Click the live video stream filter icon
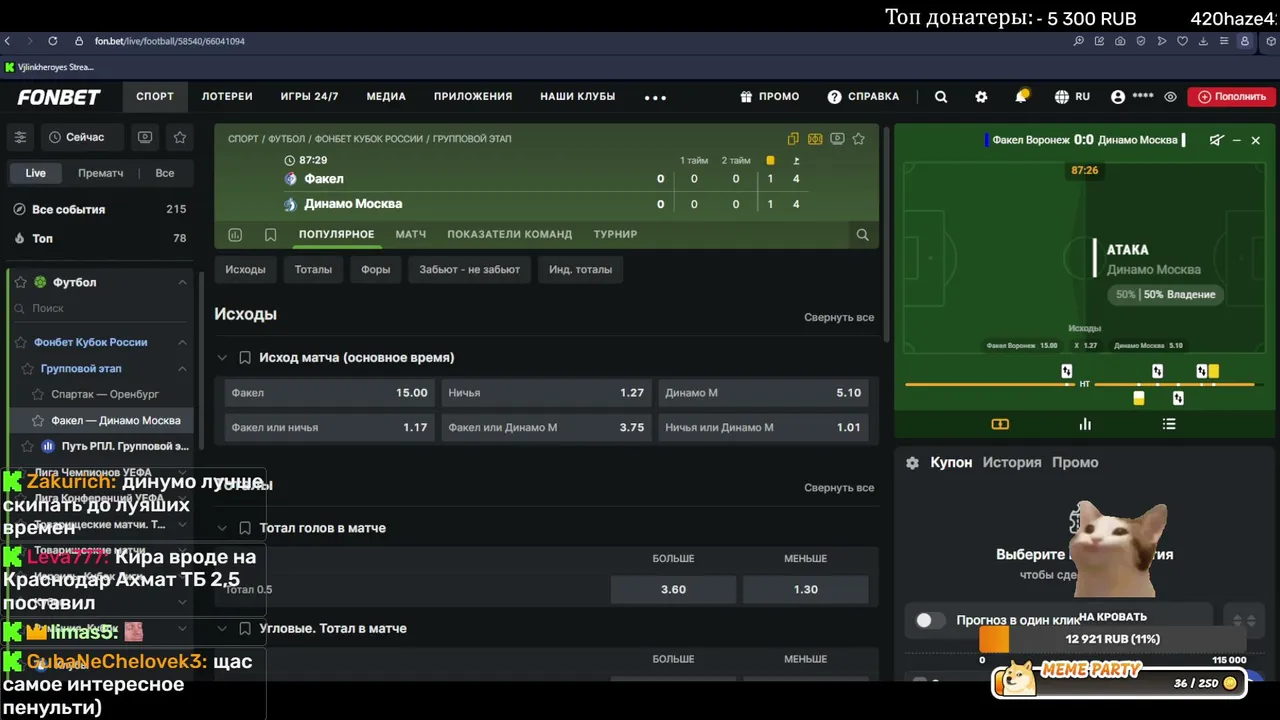 [x=145, y=137]
